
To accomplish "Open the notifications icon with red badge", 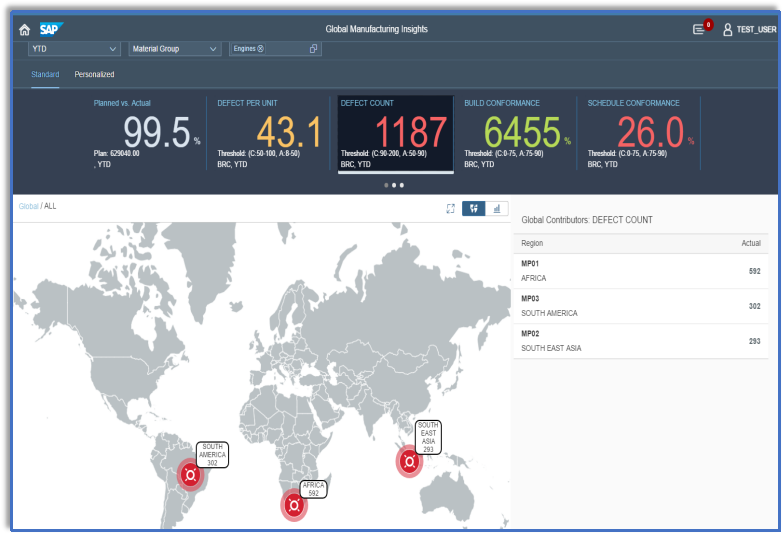I will pos(699,30).
